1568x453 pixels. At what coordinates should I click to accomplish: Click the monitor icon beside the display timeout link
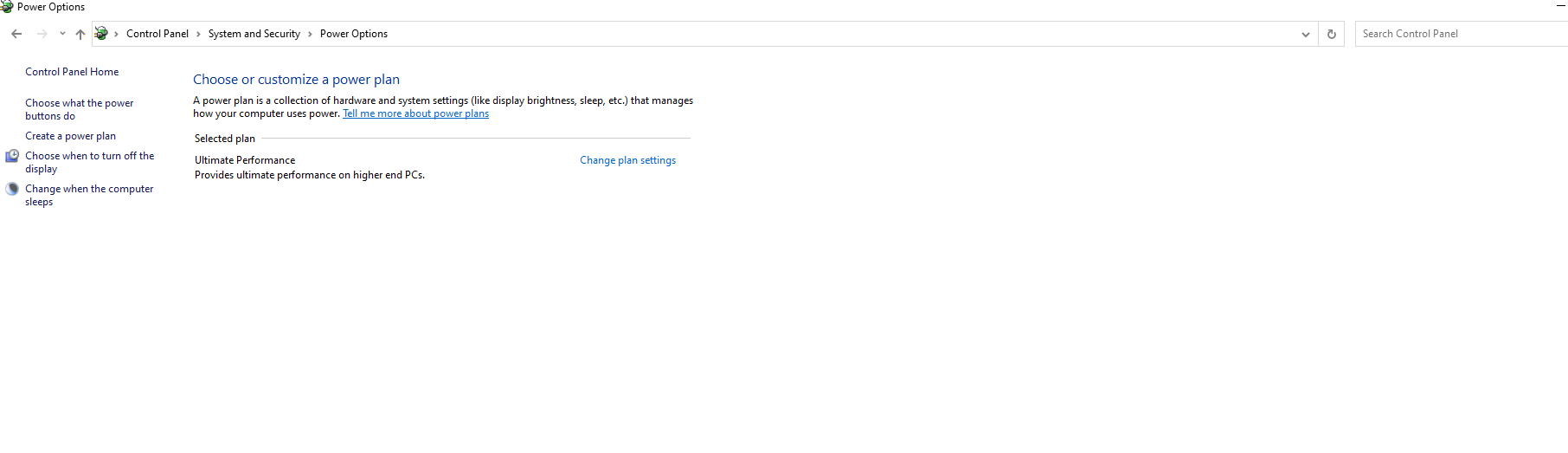12,156
